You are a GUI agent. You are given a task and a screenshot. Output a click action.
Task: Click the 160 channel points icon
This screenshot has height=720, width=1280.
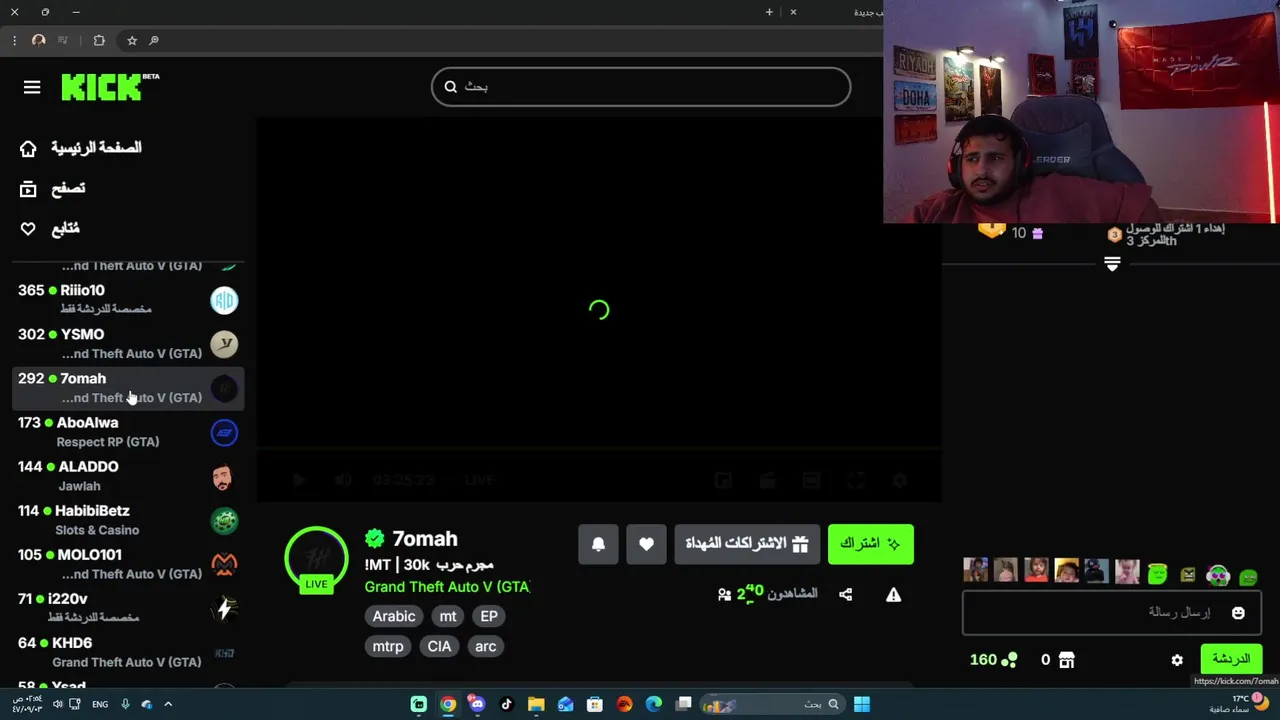1009,660
